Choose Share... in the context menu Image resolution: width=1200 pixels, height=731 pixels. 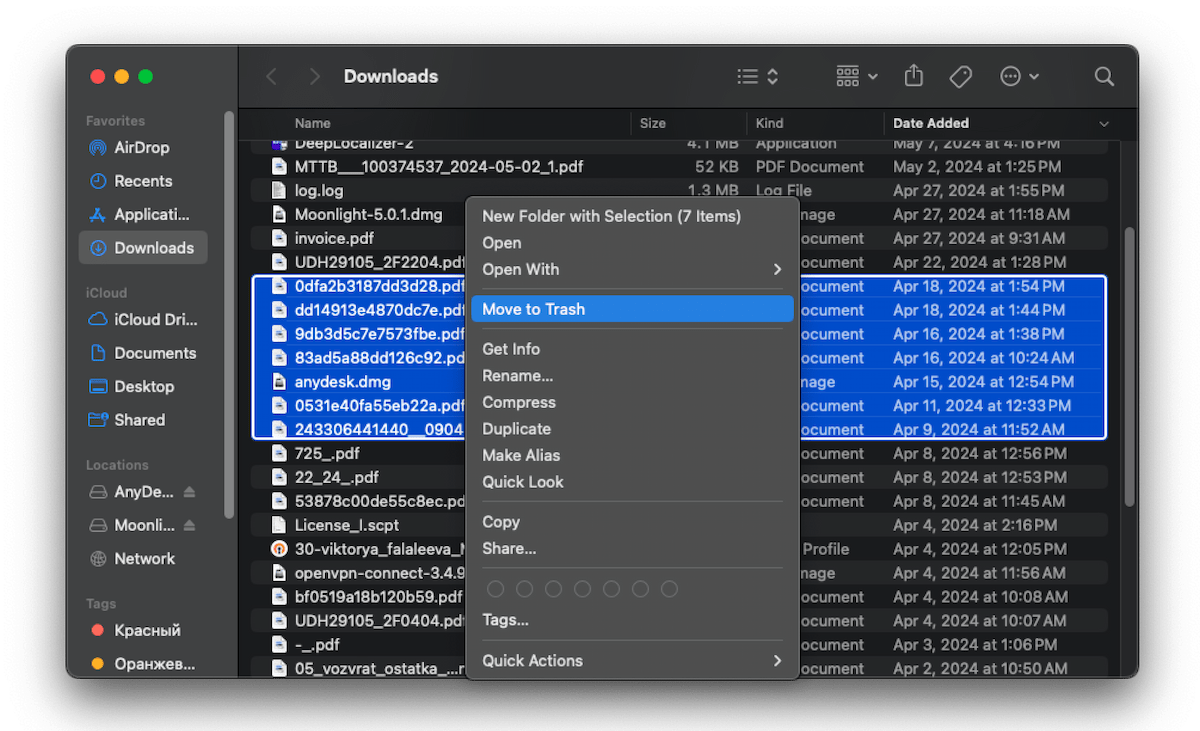click(x=632, y=548)
